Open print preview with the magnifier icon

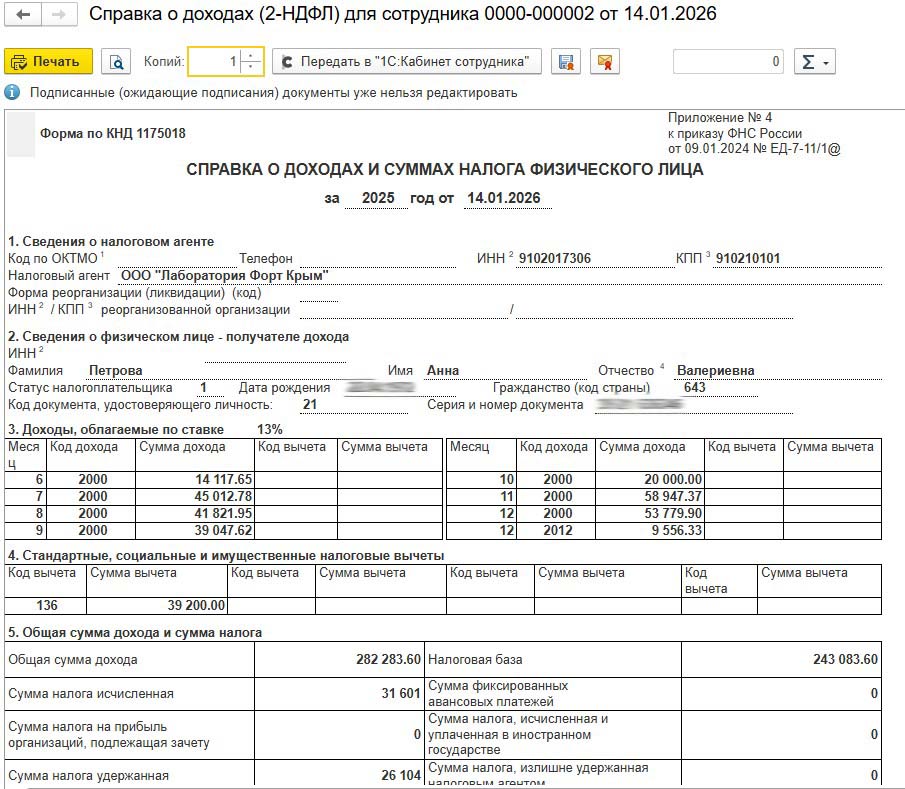click(x=117, y=62)
